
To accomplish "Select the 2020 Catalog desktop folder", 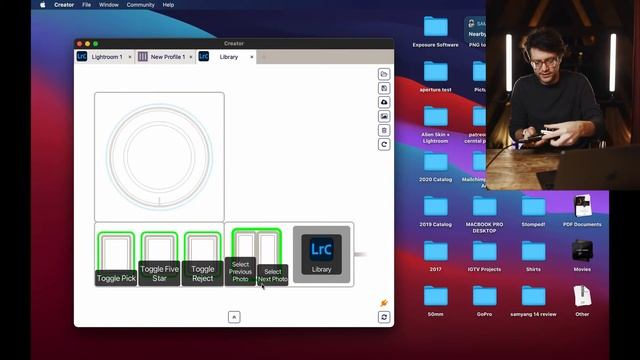I will point(436,166).
